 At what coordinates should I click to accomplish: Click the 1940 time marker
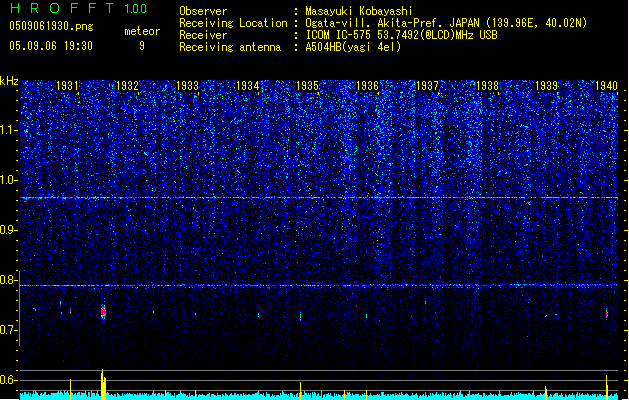[x=607, y=86]
